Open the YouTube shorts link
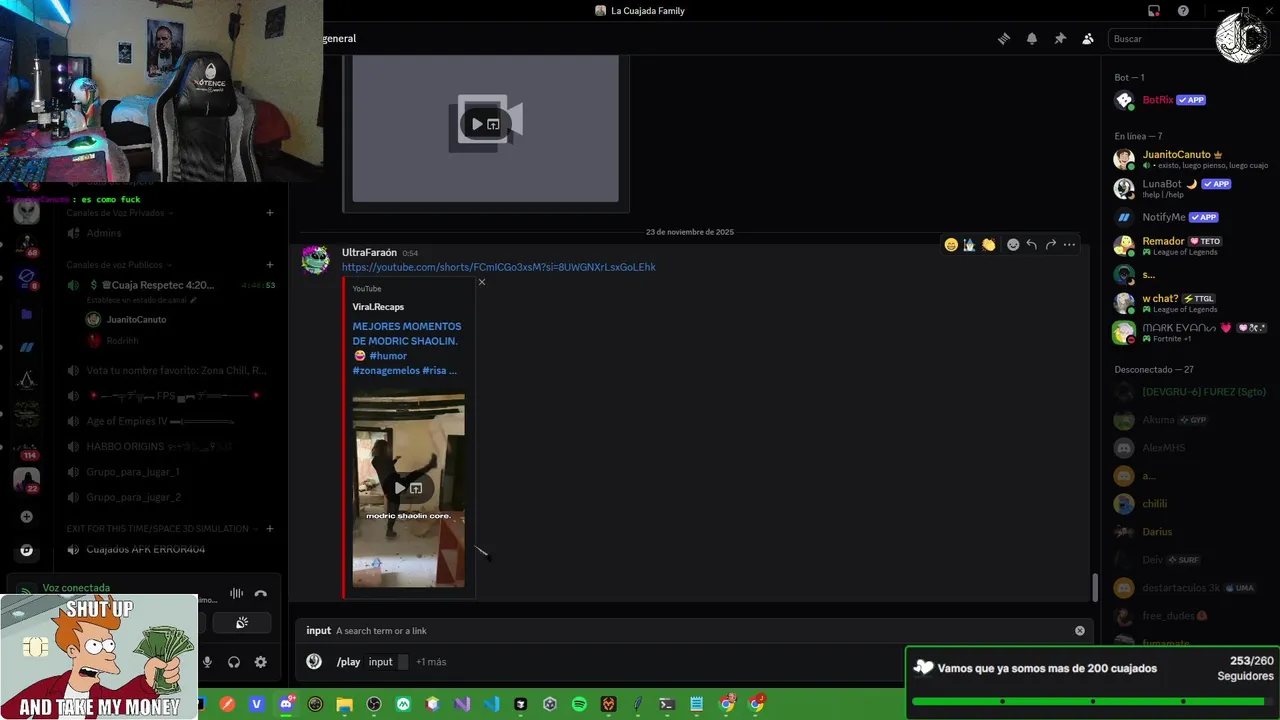1280x720 pixels. click(499, 267)
